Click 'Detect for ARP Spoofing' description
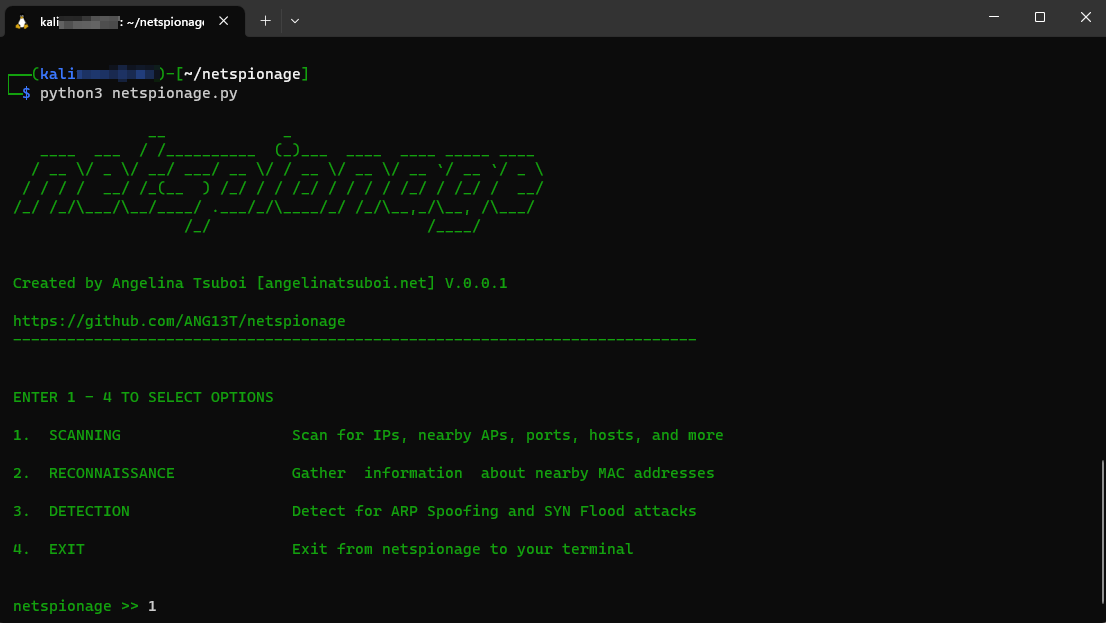 click(494, 512)
